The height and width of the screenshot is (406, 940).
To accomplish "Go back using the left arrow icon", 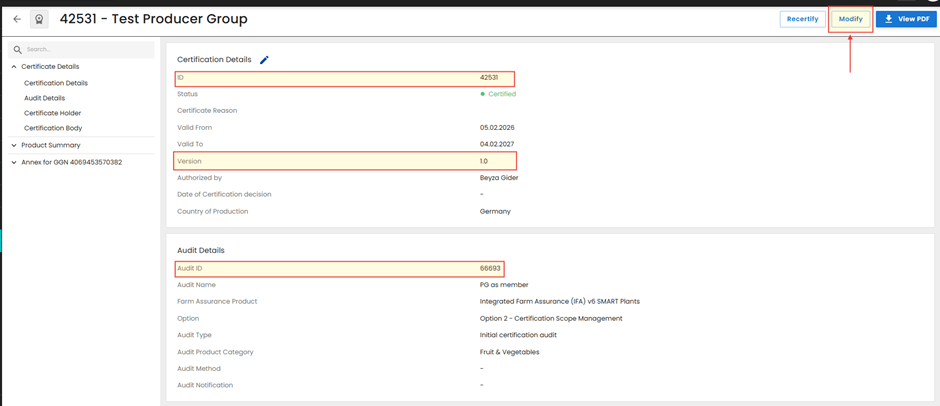I will pos(17,19).
